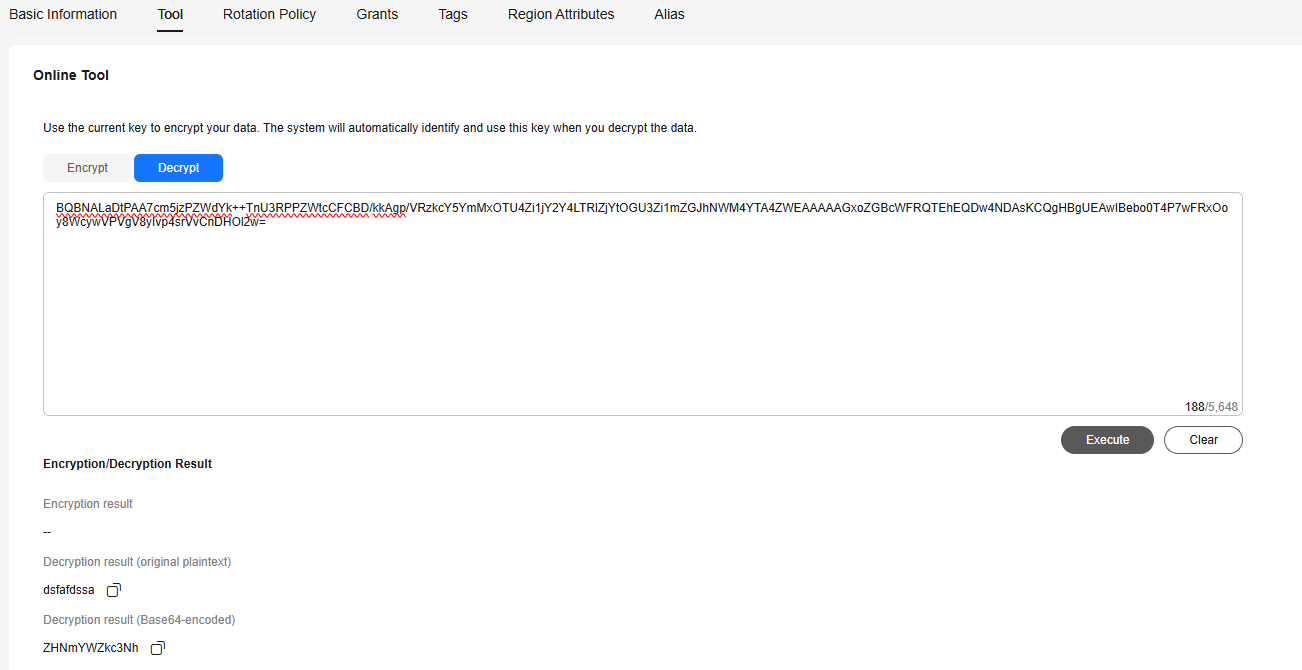Click the 188/5,648 character counter
This screenshot has height=670, width=1302.
(1211, 407)
